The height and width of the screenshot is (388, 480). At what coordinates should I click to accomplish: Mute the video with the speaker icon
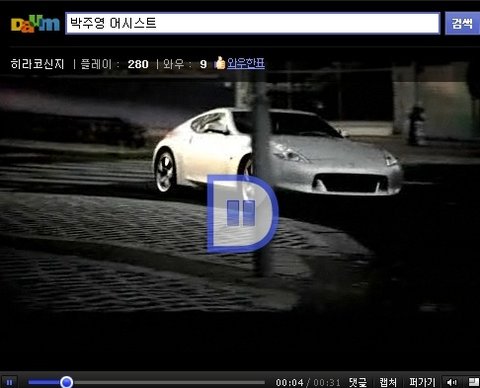point(452,382)
